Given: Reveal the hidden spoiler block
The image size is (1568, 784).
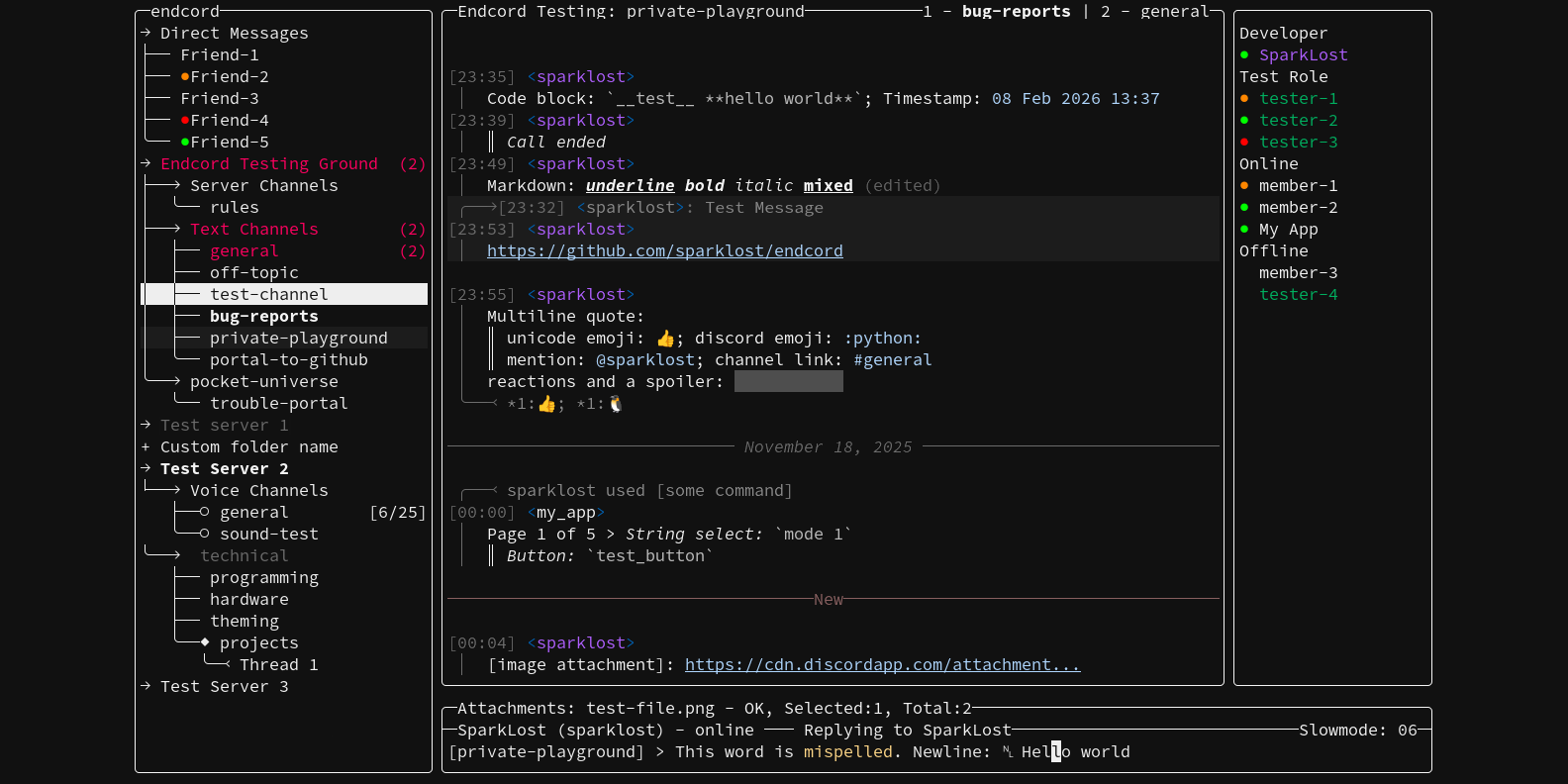Looking at the screenshot, I should tap(788, 382).
